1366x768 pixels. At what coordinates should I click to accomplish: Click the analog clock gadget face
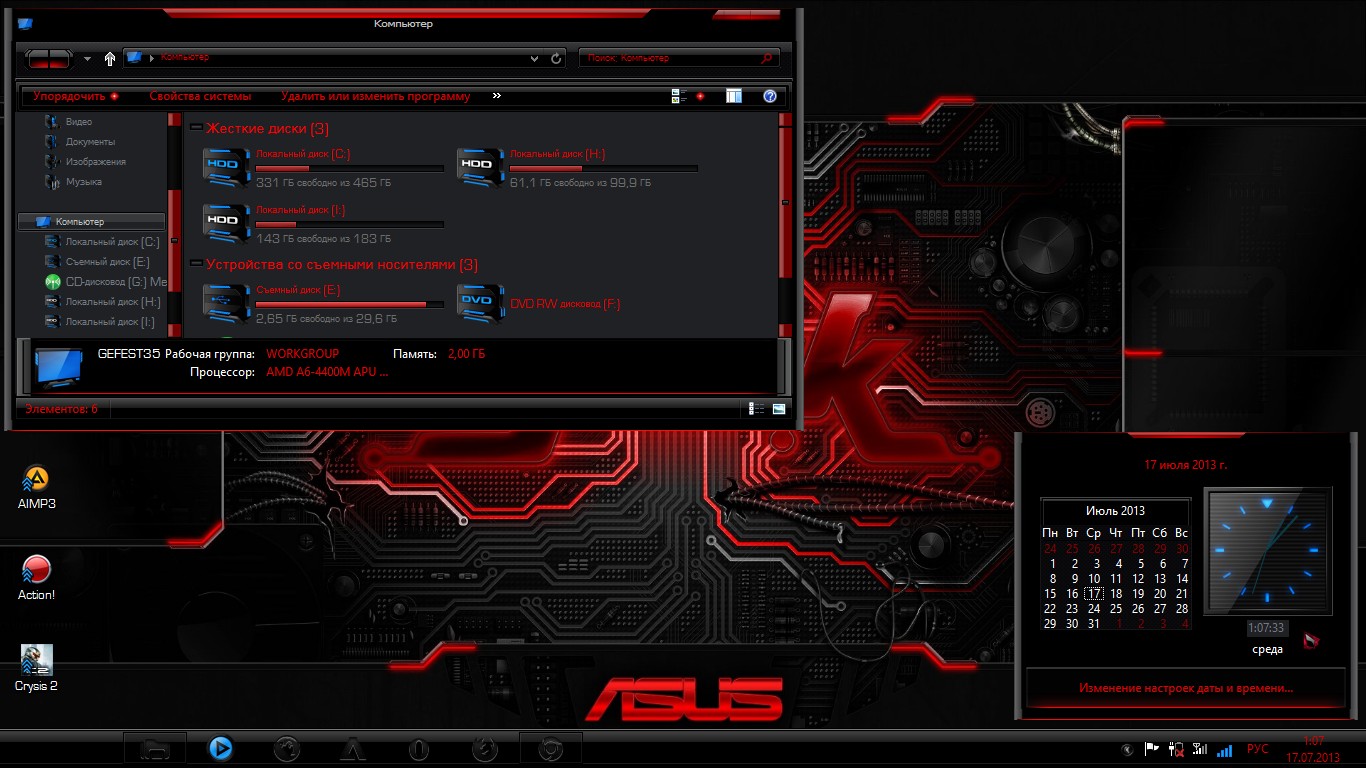pos(1268,551)
